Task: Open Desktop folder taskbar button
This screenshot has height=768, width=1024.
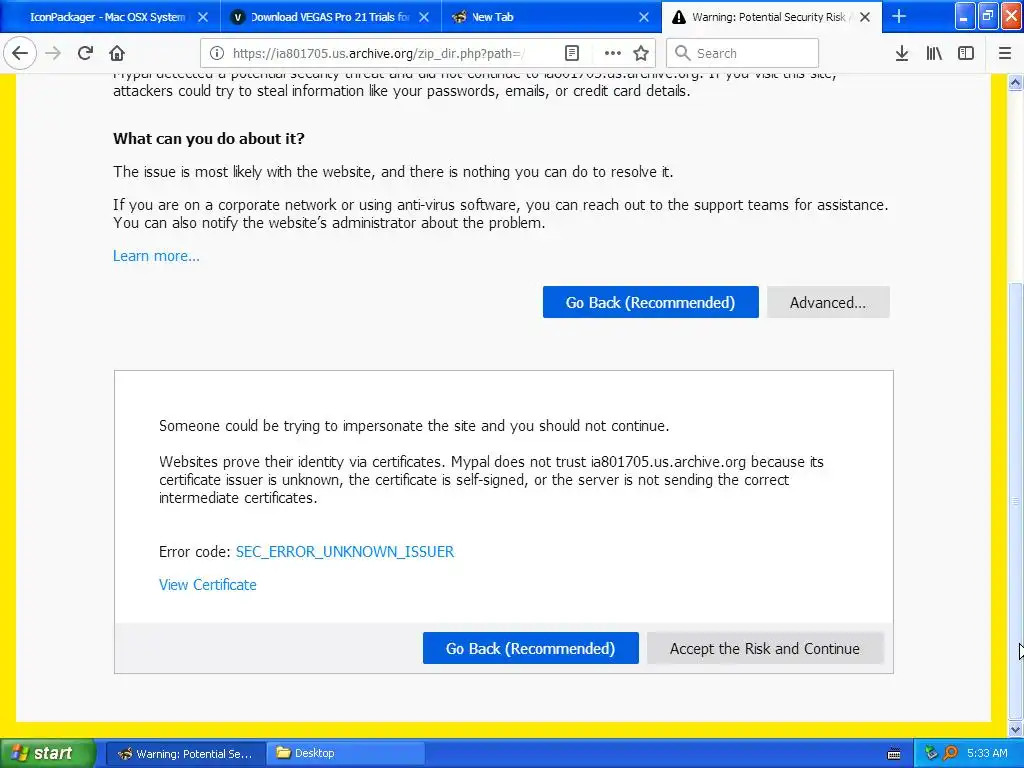Action: click(345, 753)
